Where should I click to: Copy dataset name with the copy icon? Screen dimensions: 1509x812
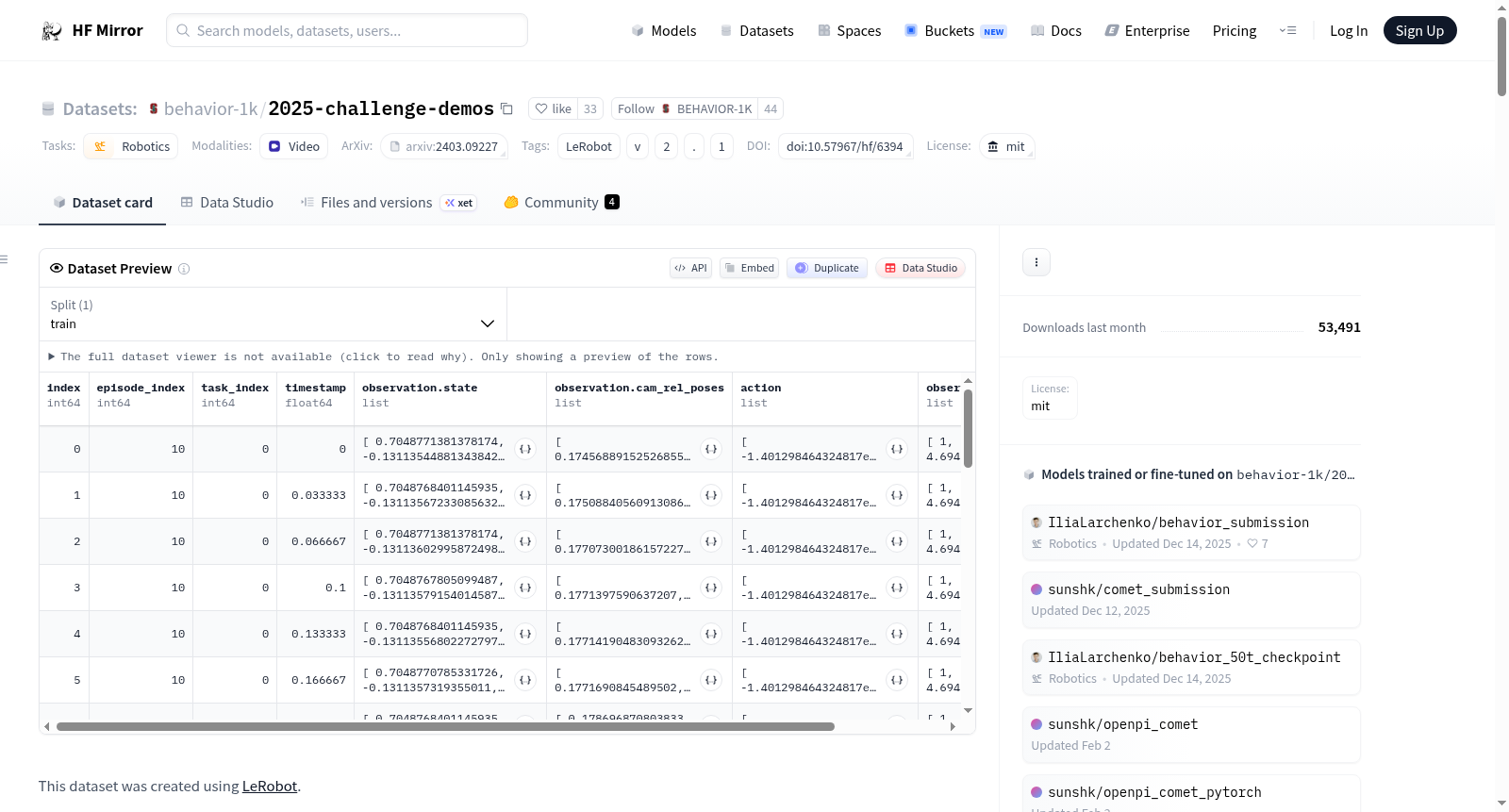506,108
